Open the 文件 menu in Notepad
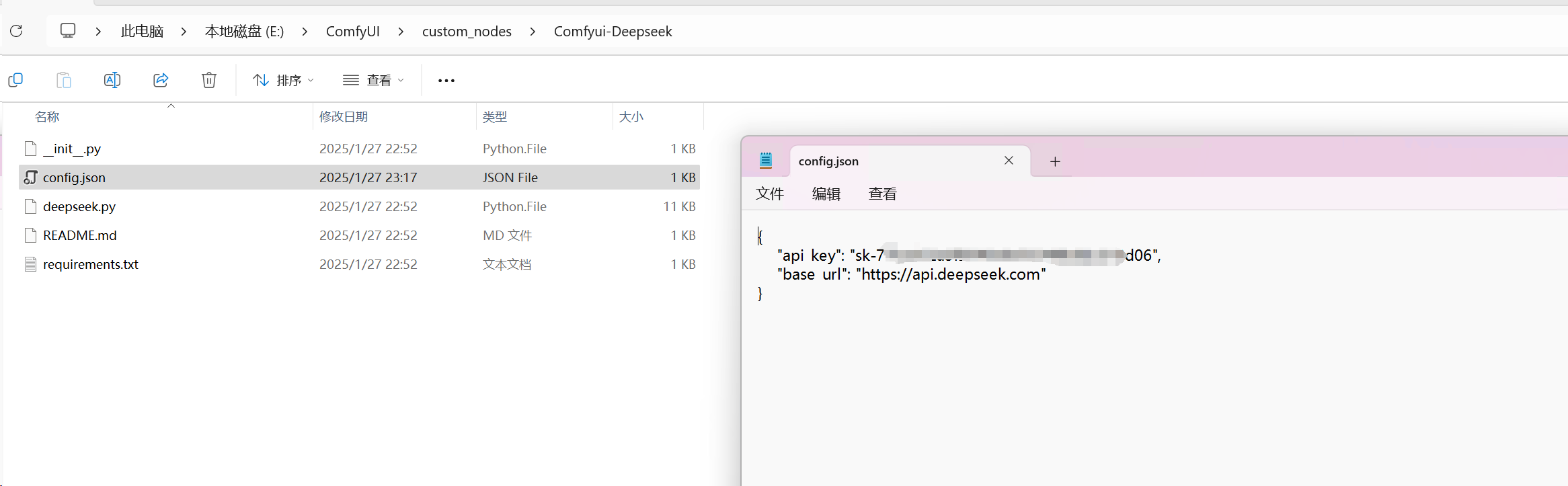The width and height of the screenshot is (1568, 486). pyautogui.click(x=770, y=194)
